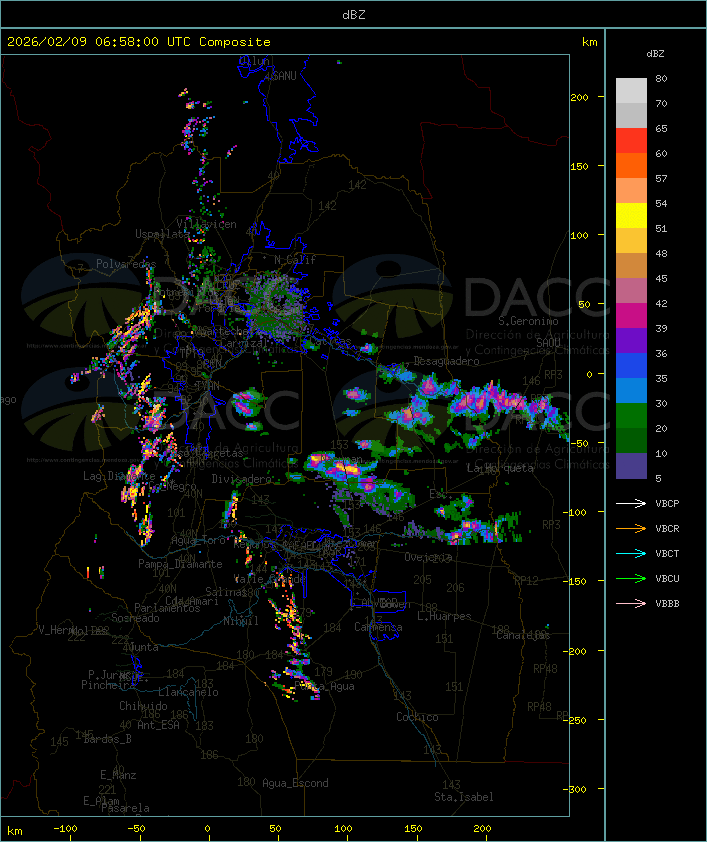Select the VBCU legend label
Viewport: 707px width, 842px height.
click(667, 578)
